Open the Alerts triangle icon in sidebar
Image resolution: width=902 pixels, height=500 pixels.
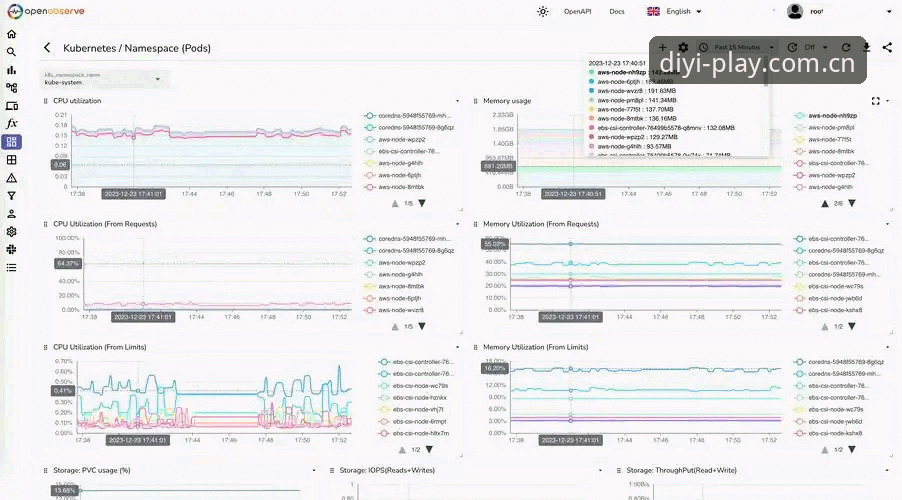pos(12,178)
